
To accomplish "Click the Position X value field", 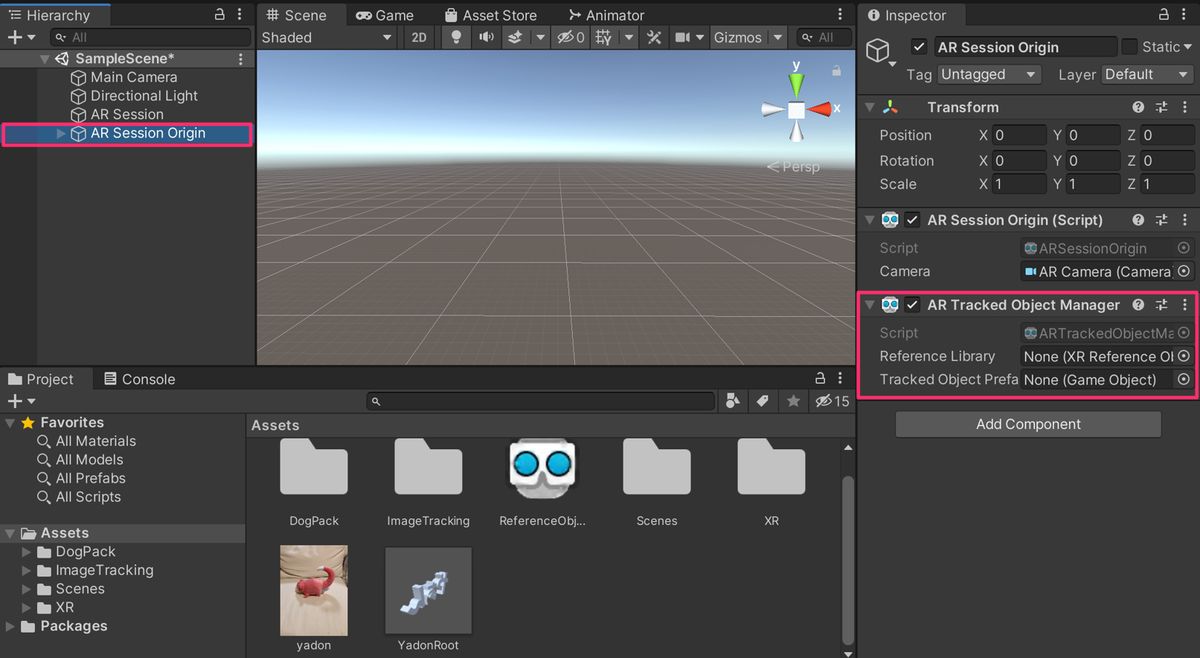I will pos(1018,135).
